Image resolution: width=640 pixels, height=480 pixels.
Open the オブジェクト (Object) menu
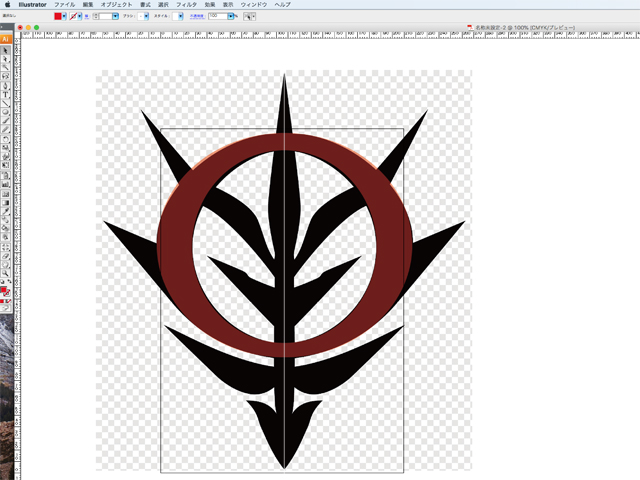(x=116, y=4)
